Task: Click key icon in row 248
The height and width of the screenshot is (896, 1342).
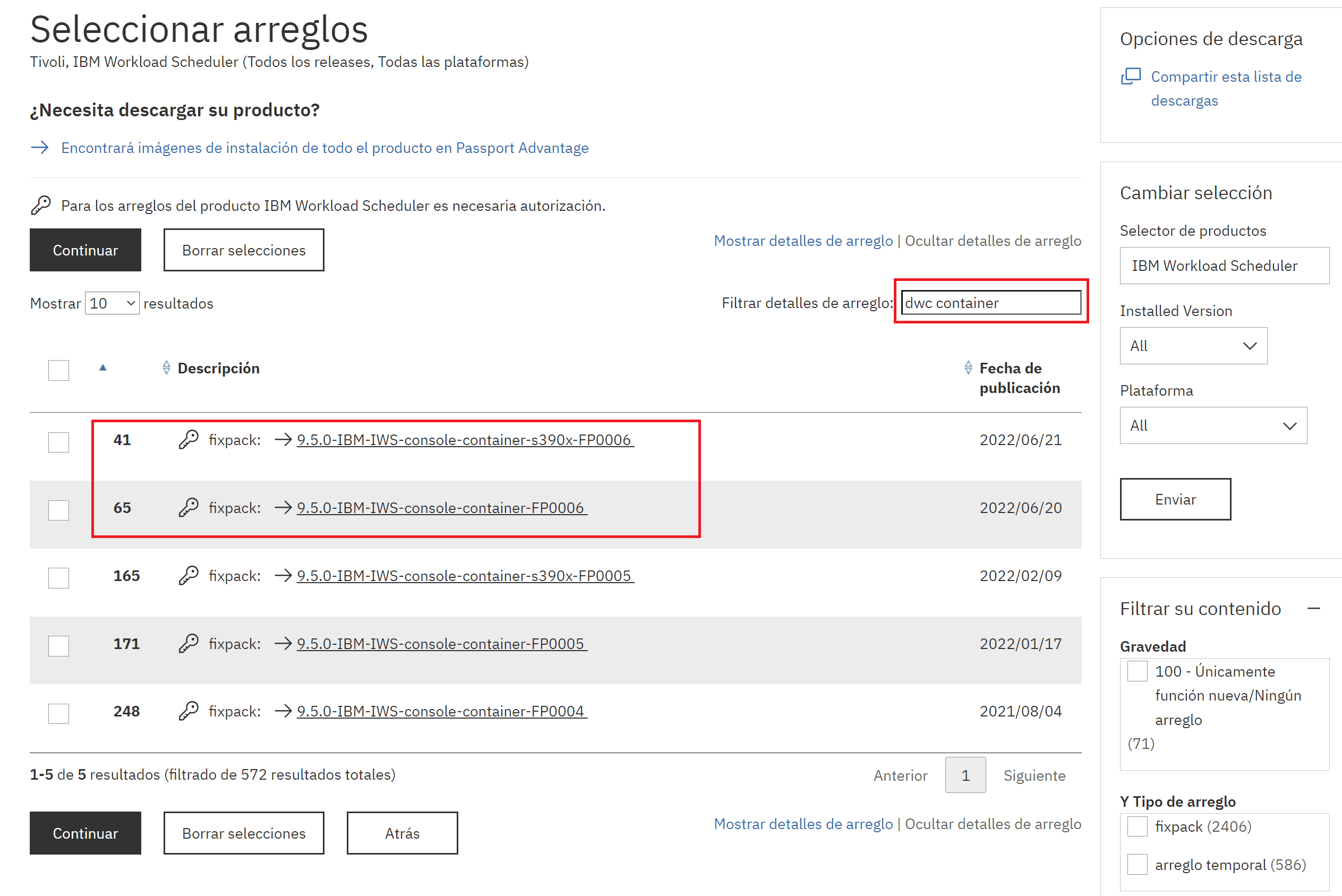Action: coord(189,711)
